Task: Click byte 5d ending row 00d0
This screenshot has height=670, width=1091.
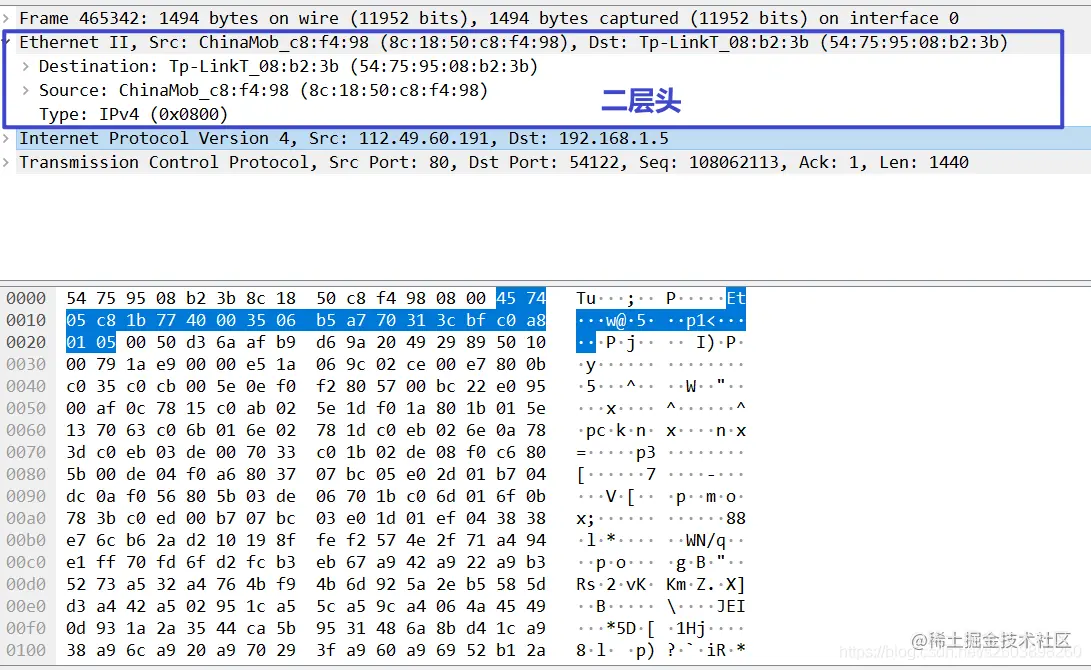Action: (536, 584)
